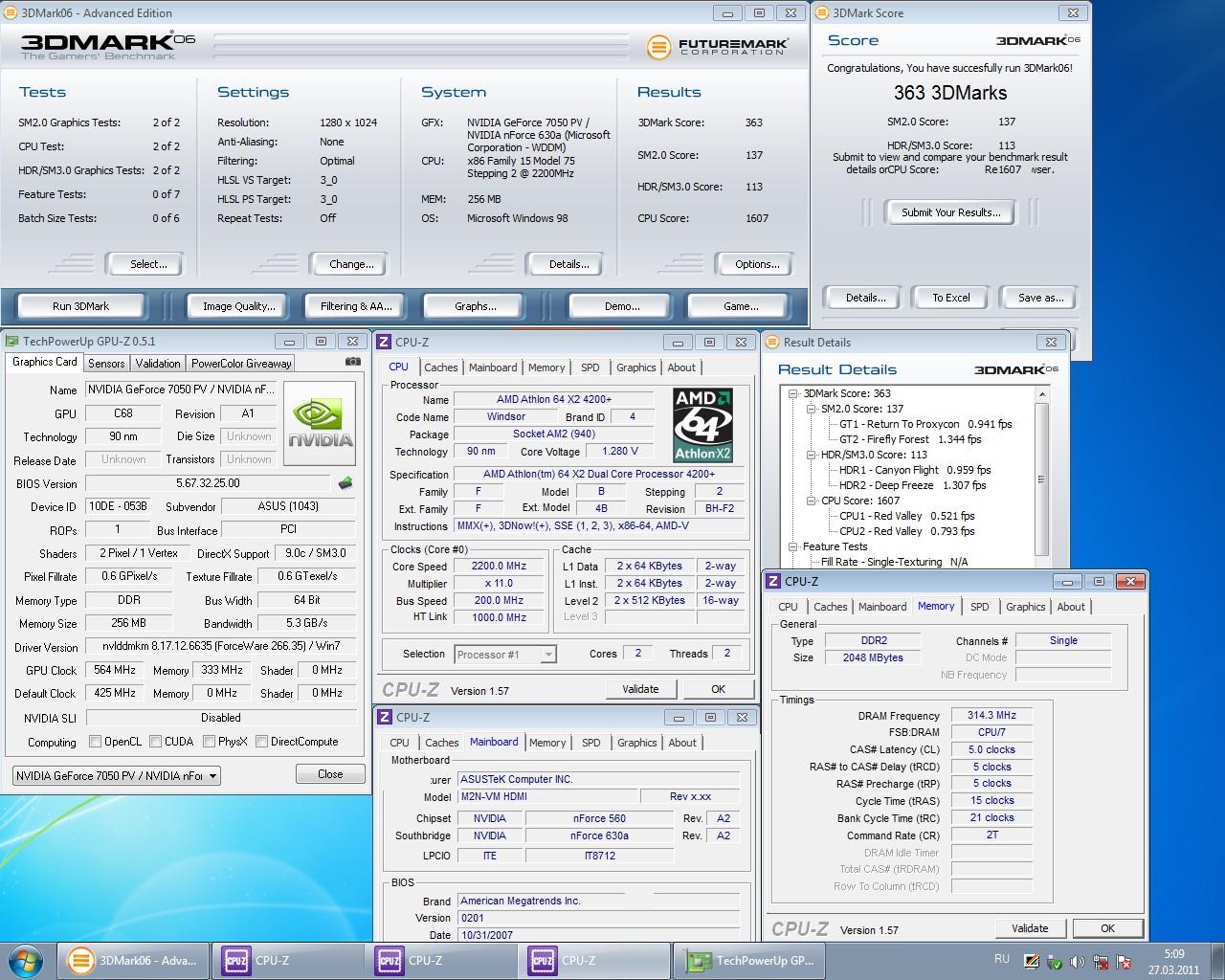Click the GPU-Z BIOS save chip icon
Screen dimensions: 1225x980
[x=345, y=483]
